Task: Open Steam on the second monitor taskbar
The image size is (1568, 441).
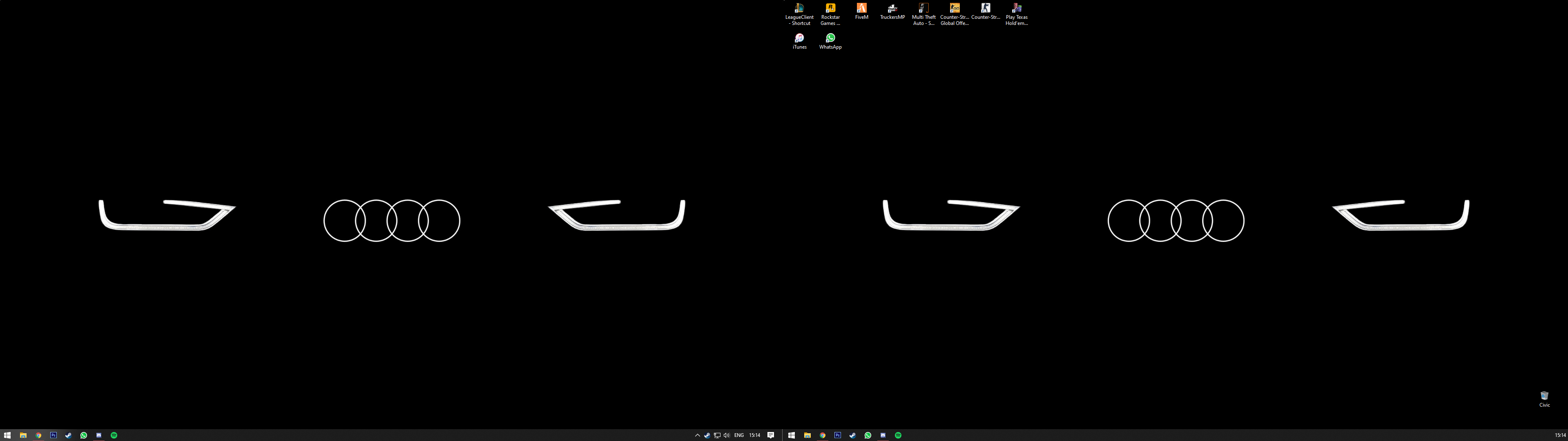Action: pos(852,435)
